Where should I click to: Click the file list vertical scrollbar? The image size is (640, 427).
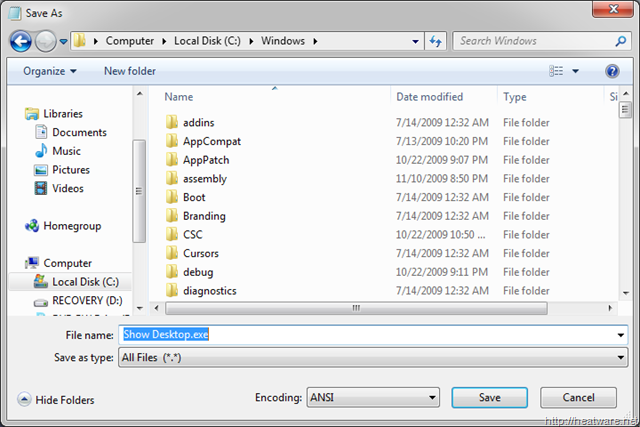click(x=625, y=200)
